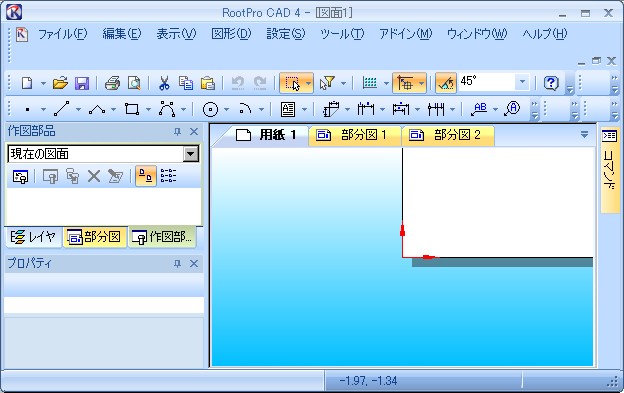Select the text box tool
Screen dimensions: 624x393
pos(288,109)
